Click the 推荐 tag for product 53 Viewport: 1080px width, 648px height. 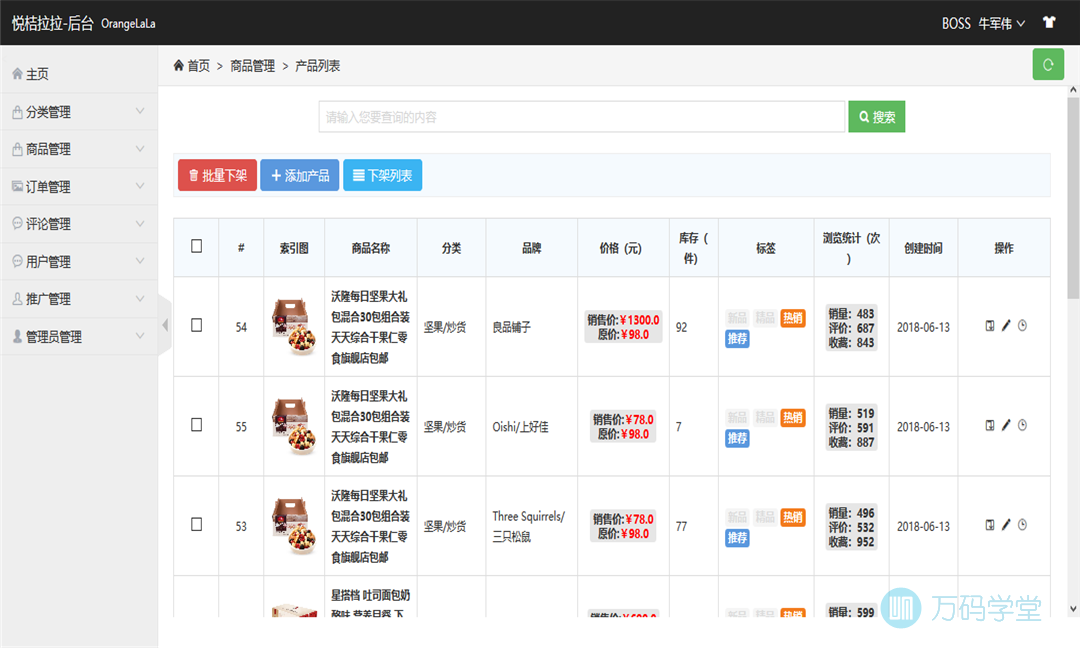tap(737, 538)
